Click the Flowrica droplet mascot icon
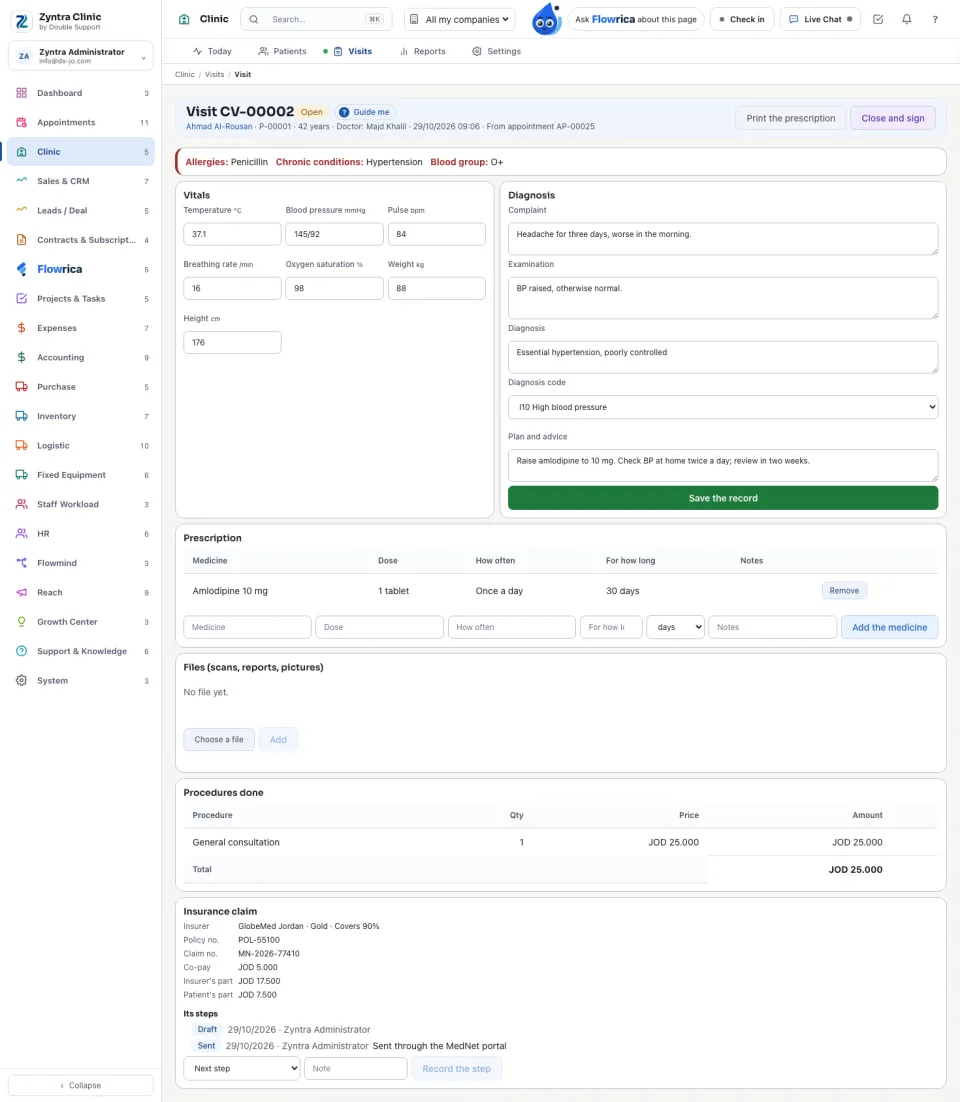The width and height of the screenshot is (960, 1102). [x=546, y=19]
